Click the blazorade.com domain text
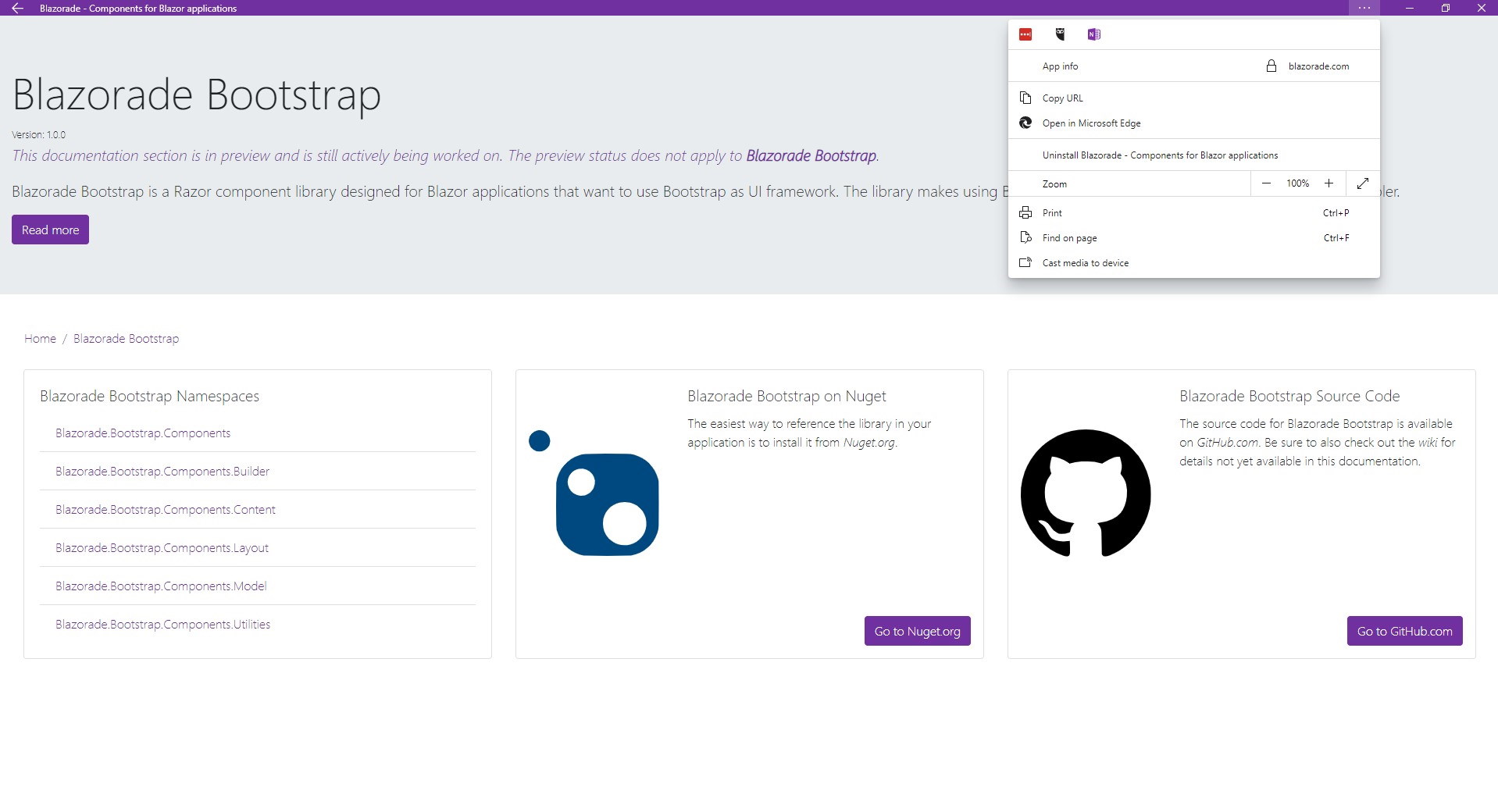 point(1318,66)
